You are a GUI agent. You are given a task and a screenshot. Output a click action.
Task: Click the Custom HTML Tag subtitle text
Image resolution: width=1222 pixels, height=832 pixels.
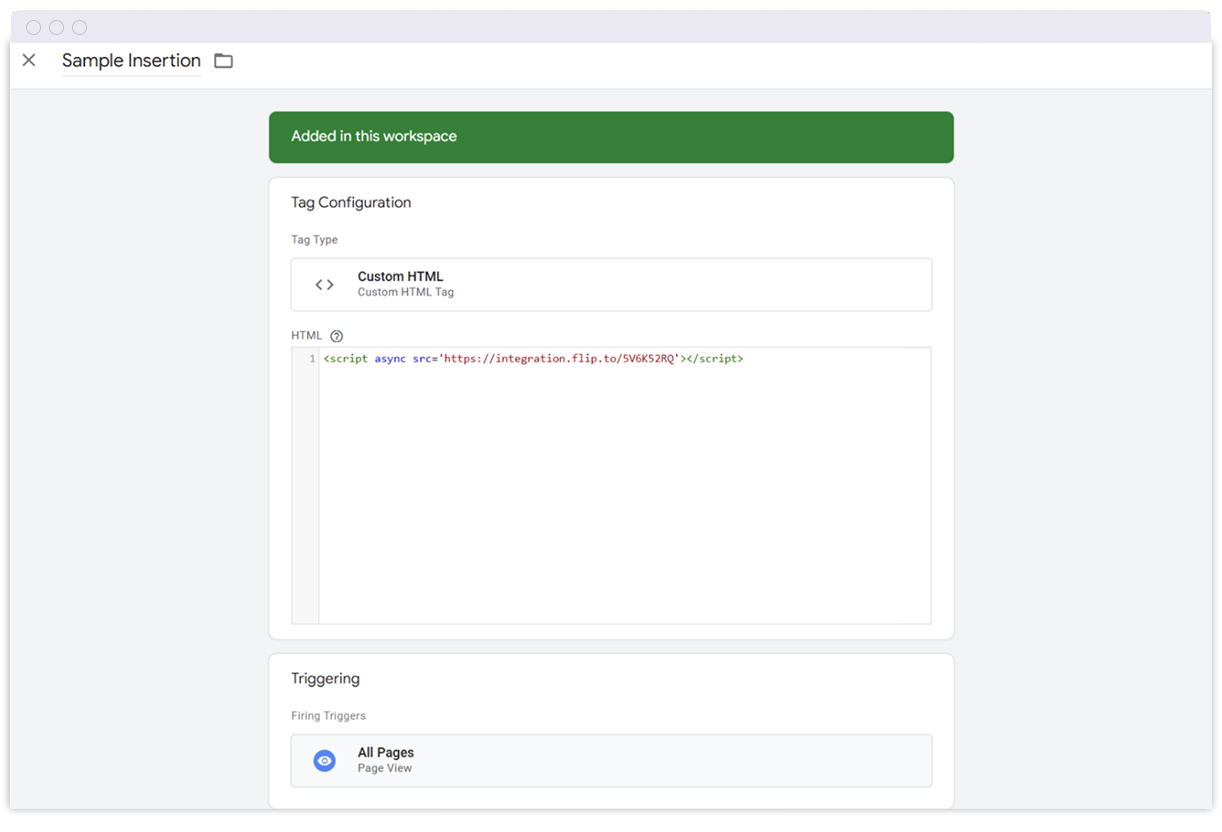click(x=406, y=293)
